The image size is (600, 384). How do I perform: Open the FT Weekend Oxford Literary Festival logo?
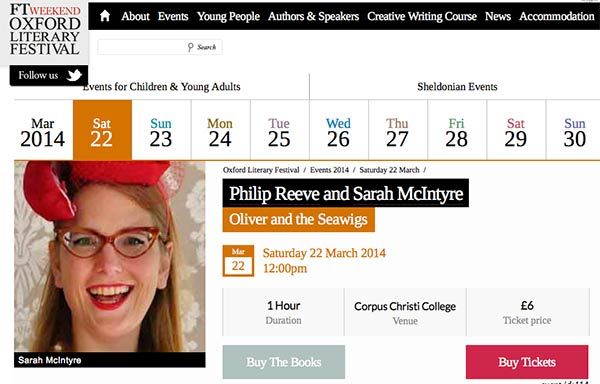pyautogui.click(x=45, y=30)
